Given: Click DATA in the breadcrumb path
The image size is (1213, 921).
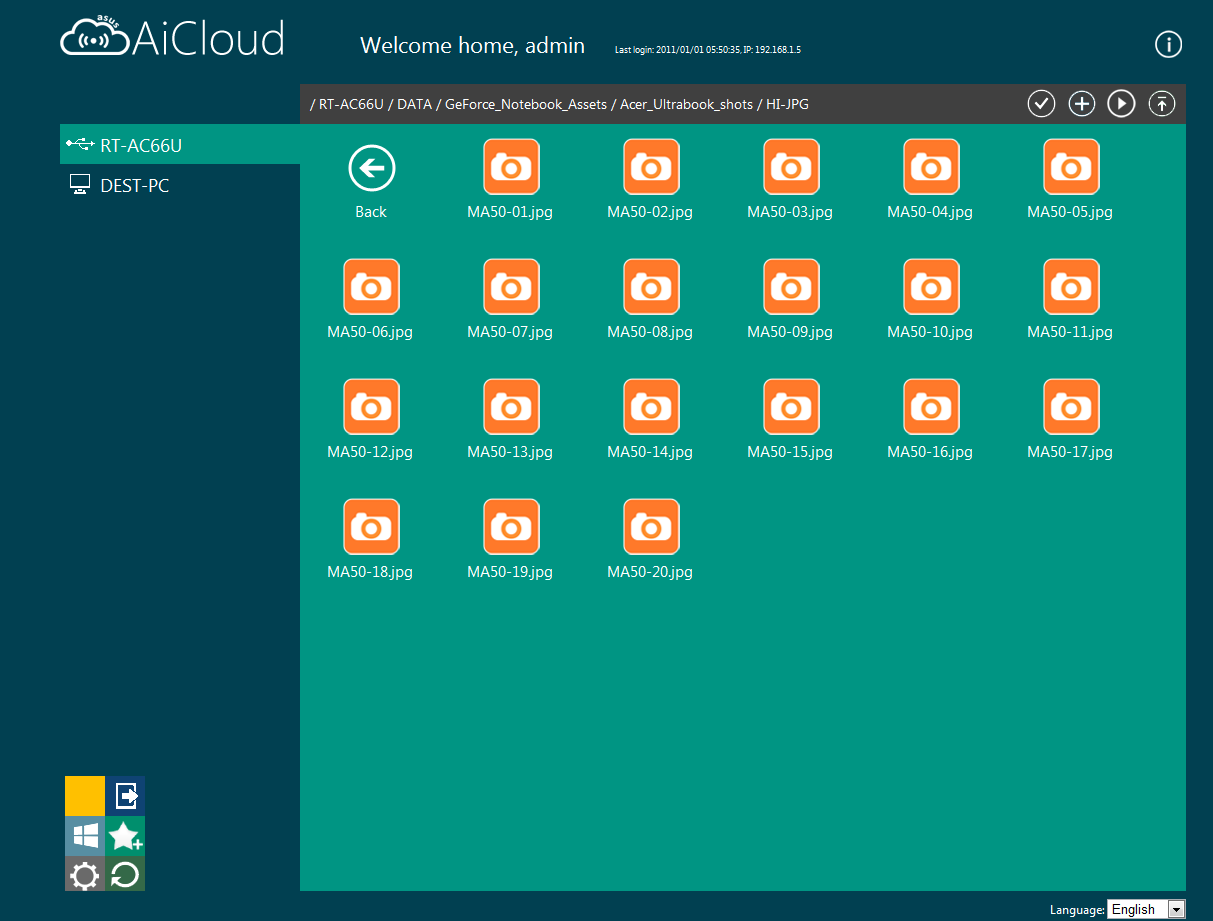Looking at the screenshot, I should coord(415,104).
